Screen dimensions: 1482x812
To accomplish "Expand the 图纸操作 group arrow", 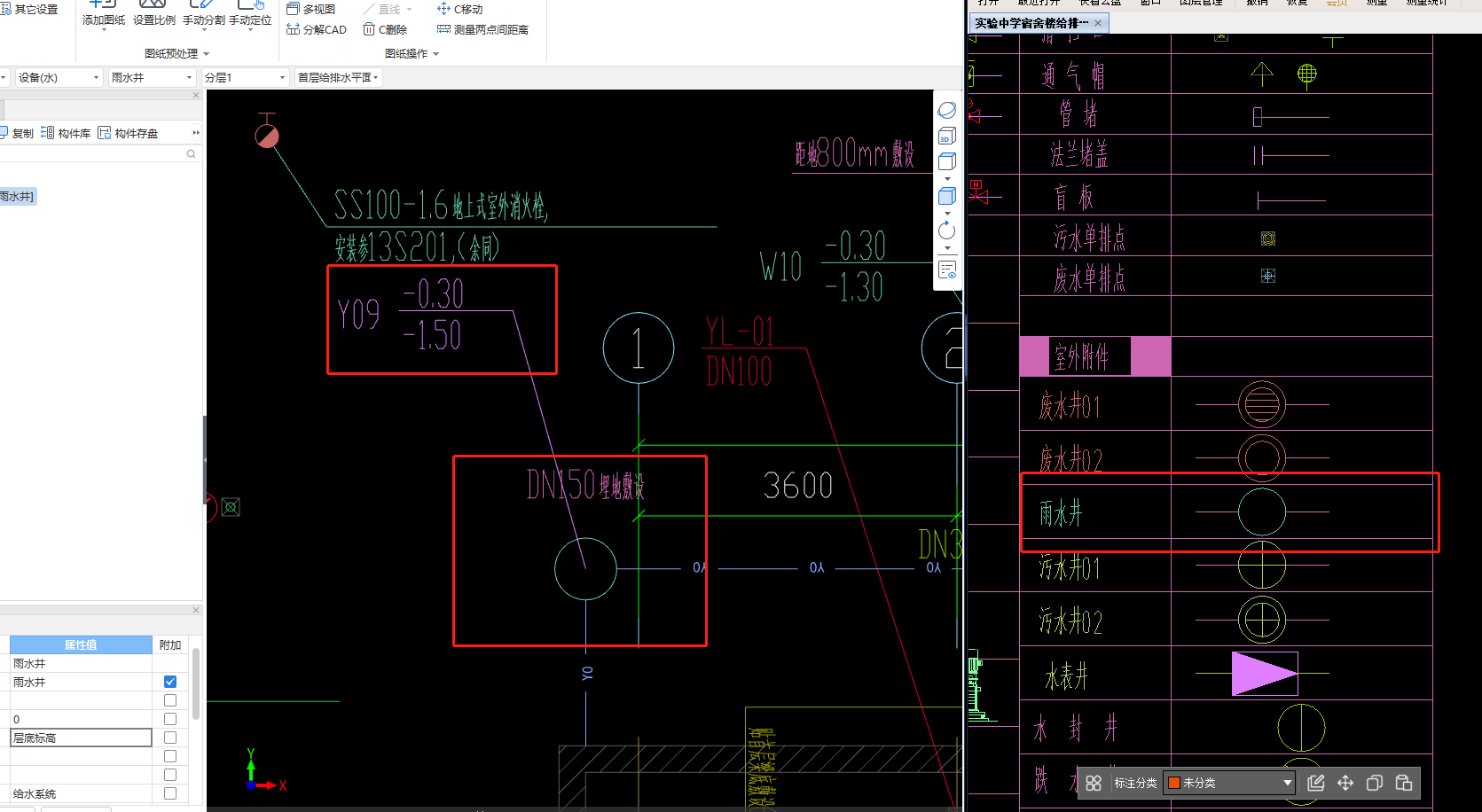I will pos(435,54).
